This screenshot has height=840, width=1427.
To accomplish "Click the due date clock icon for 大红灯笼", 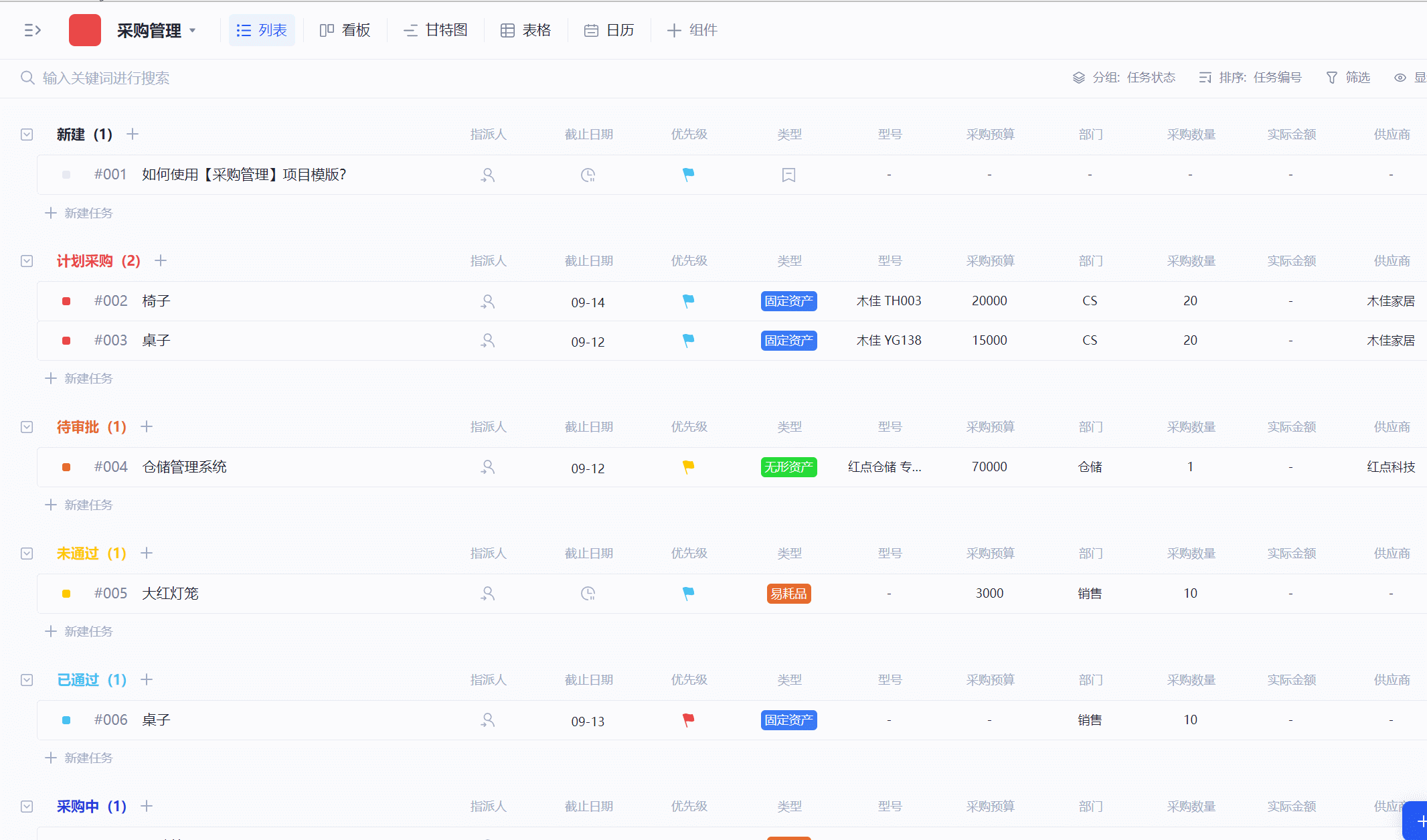I will pos(588,594).
